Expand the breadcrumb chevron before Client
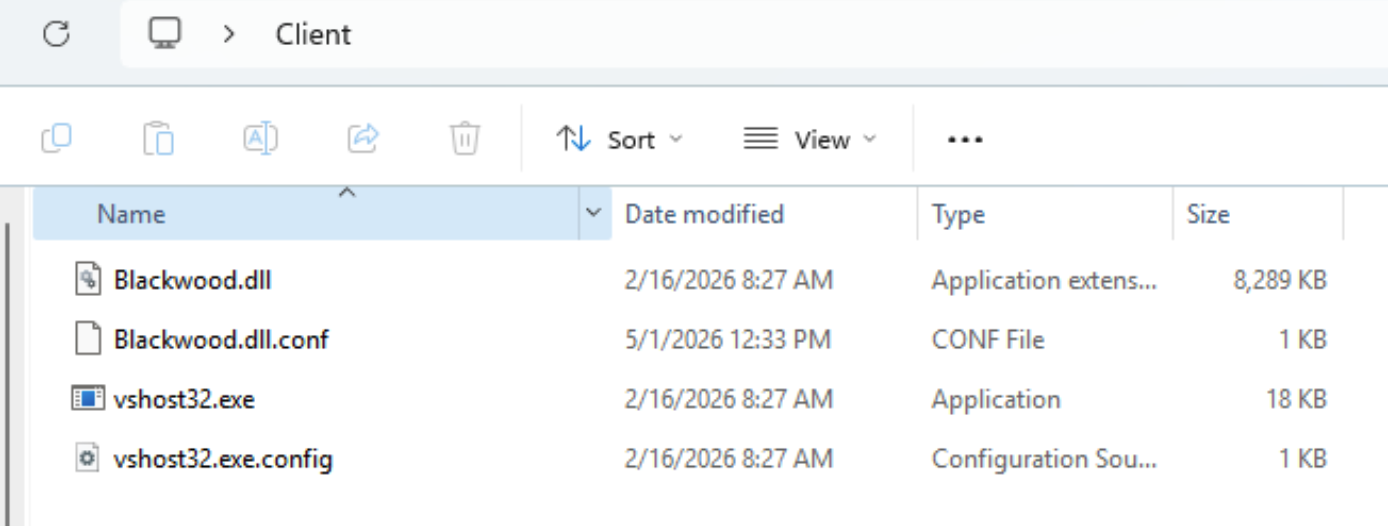This screenshot has height=526, width=1388. [230, 34]
